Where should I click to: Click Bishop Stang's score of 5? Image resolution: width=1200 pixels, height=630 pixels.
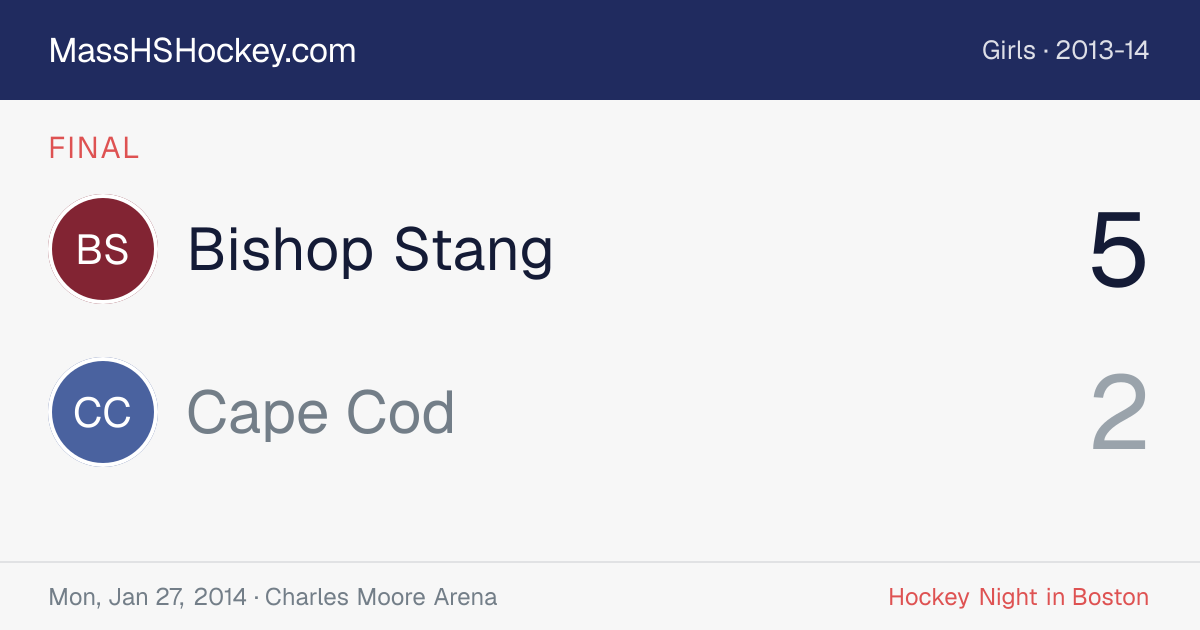click(x=1118, y=250)
